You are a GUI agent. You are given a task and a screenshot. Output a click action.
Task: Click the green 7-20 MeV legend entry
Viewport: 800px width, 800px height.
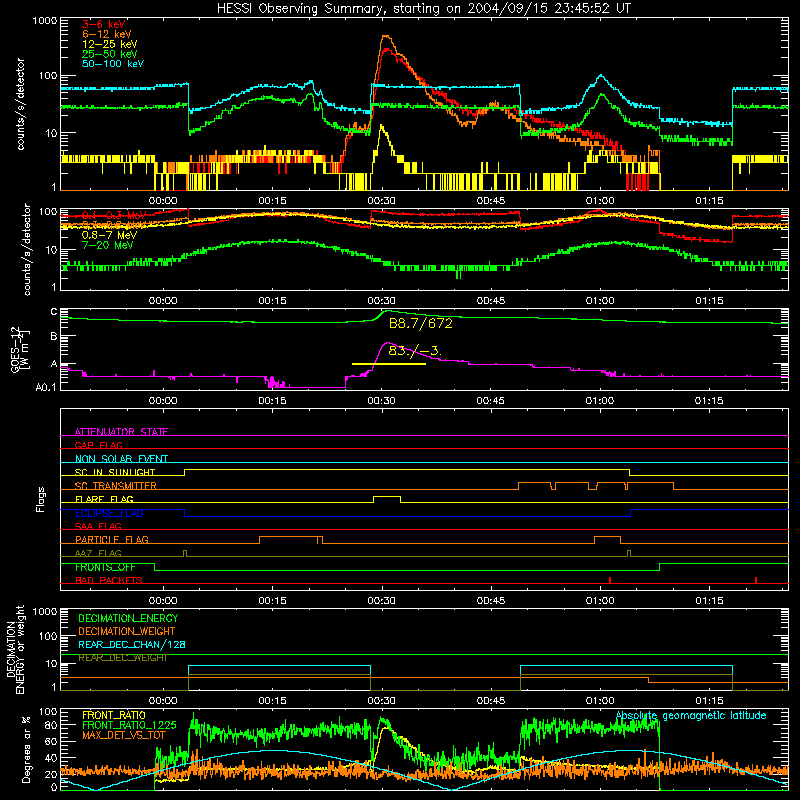[x=108, y=245]
